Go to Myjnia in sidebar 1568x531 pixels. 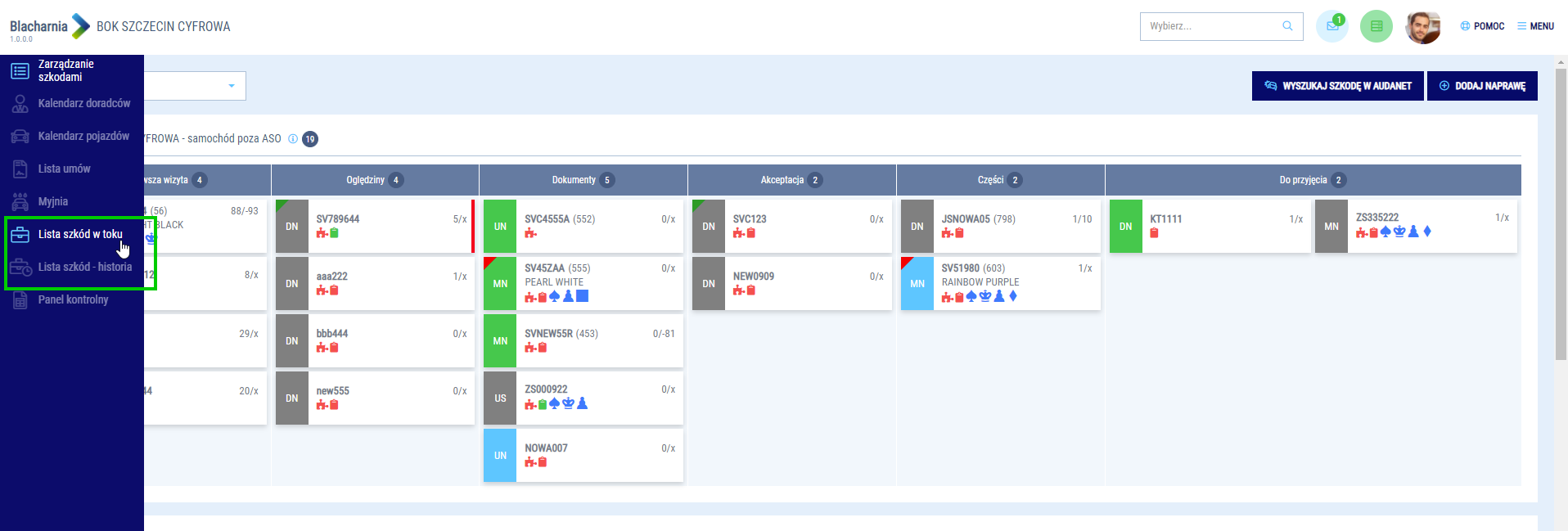tap(53, 202)
